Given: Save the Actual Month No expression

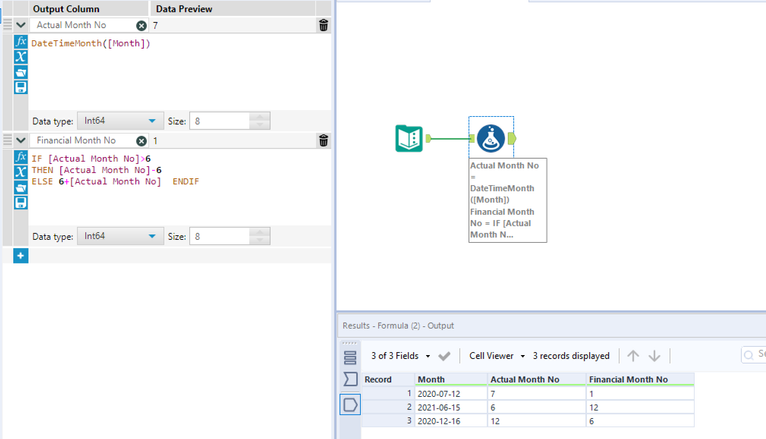Looking at the screenshot, I should 21,87.
